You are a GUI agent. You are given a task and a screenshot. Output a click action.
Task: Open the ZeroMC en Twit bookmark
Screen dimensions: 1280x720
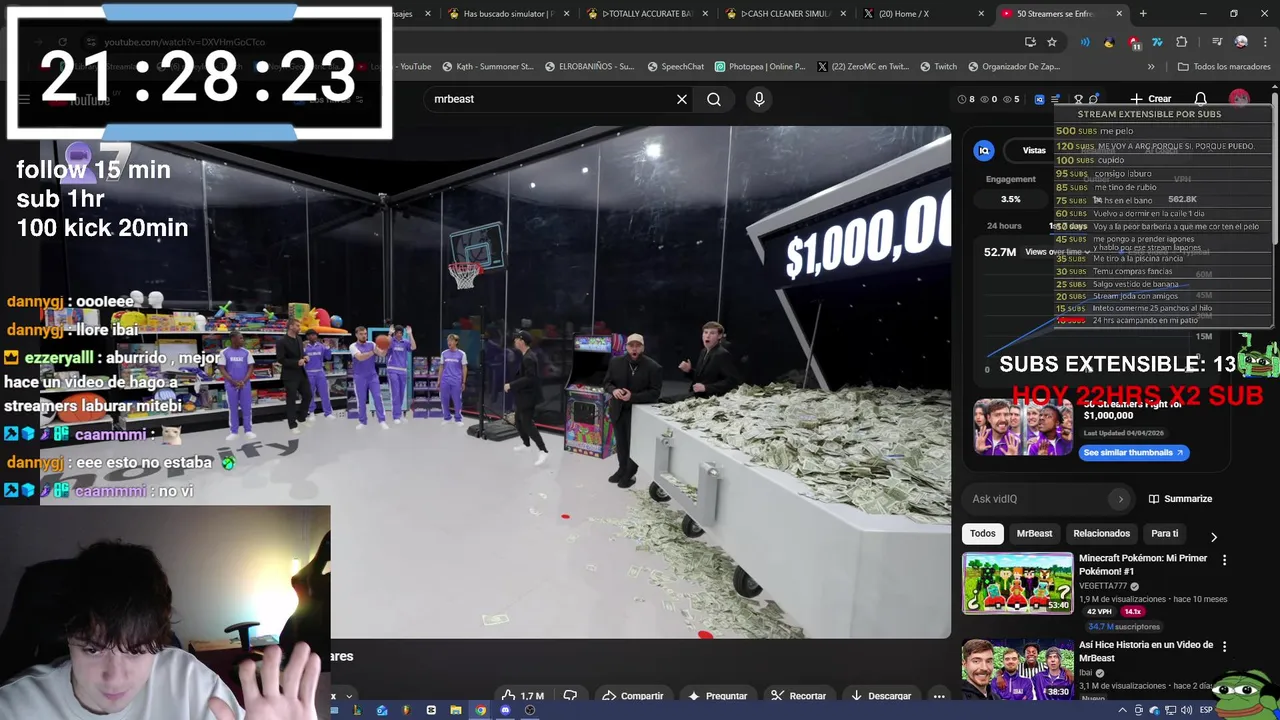(863, 67)
